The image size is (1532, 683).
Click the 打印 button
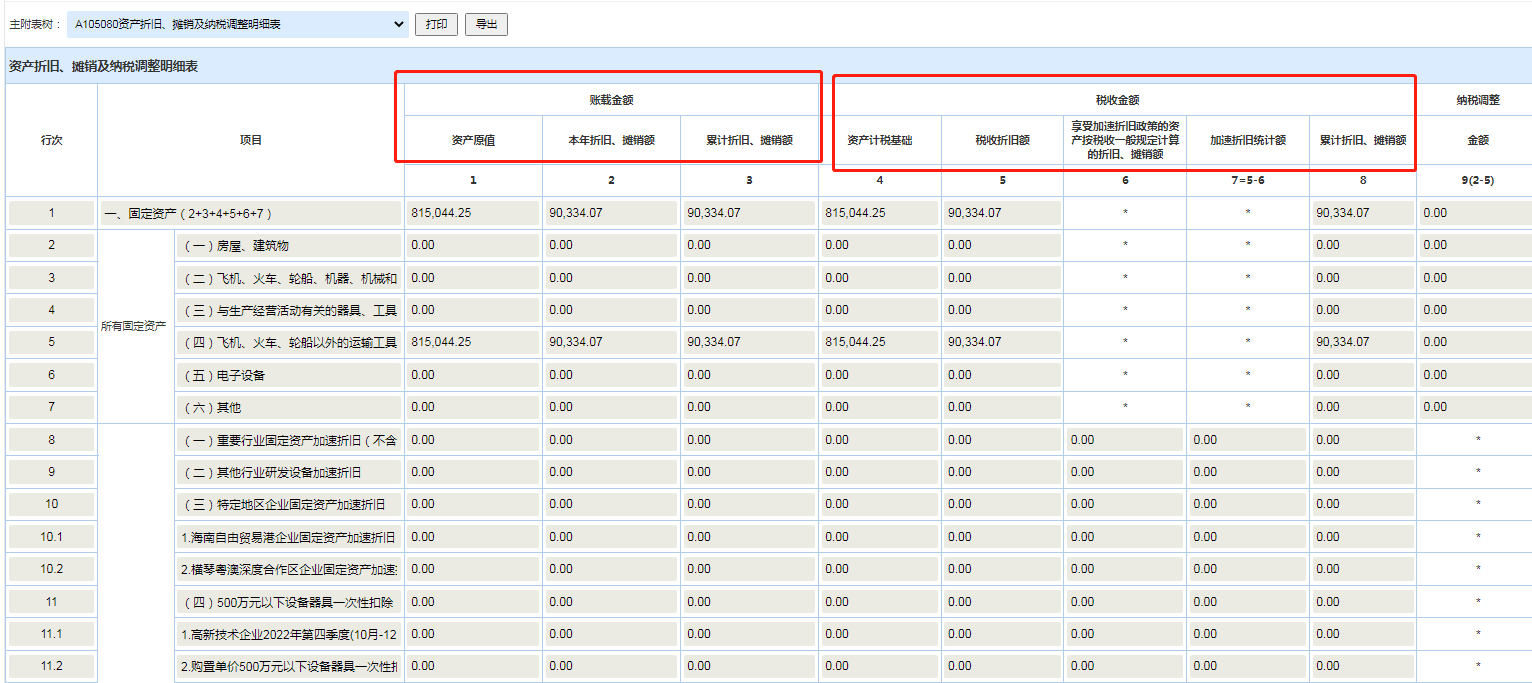click(436, 24)
